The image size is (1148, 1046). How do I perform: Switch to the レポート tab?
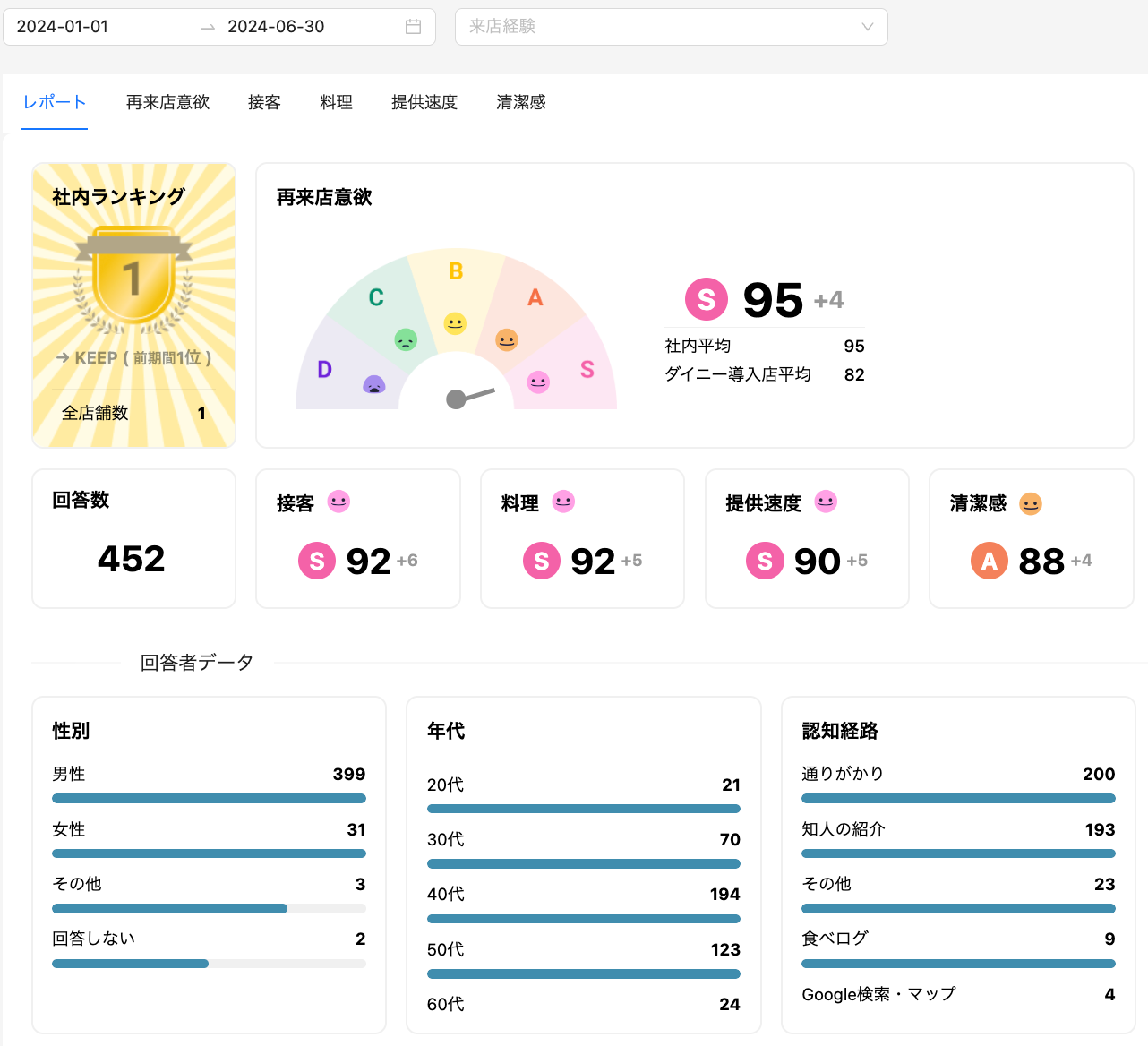[x=55, y=102]
